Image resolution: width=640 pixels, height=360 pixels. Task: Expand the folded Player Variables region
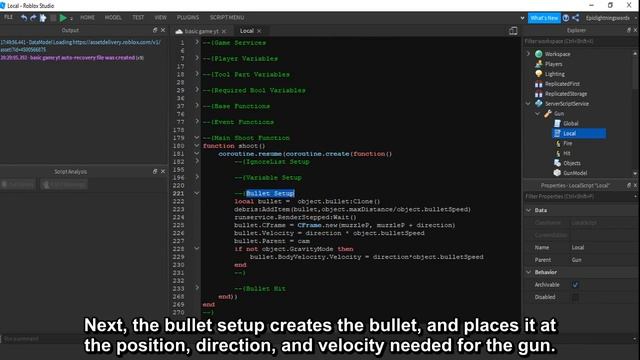pyautogui.click(x=197, y=58)
